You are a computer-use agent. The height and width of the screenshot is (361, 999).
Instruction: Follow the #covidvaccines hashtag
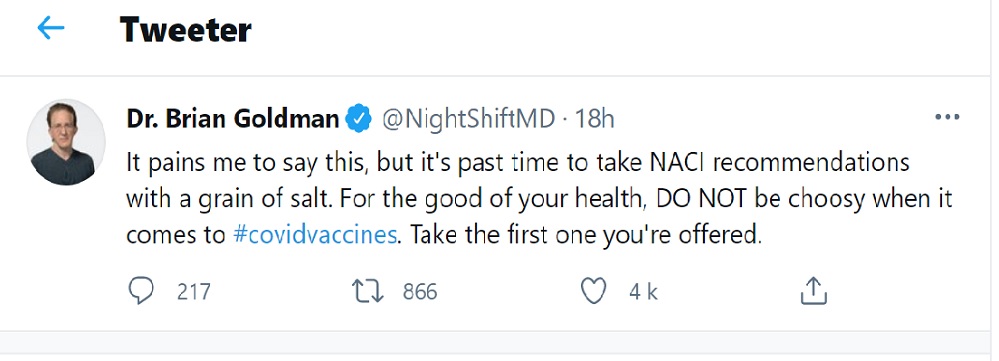[x=315, y=235]
